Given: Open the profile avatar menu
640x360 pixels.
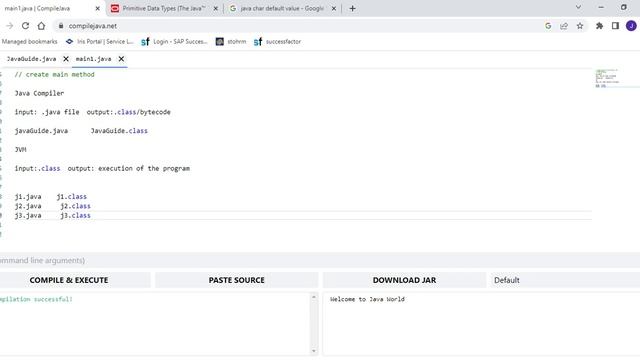Looking at the screenshot, I should [631, 26].
